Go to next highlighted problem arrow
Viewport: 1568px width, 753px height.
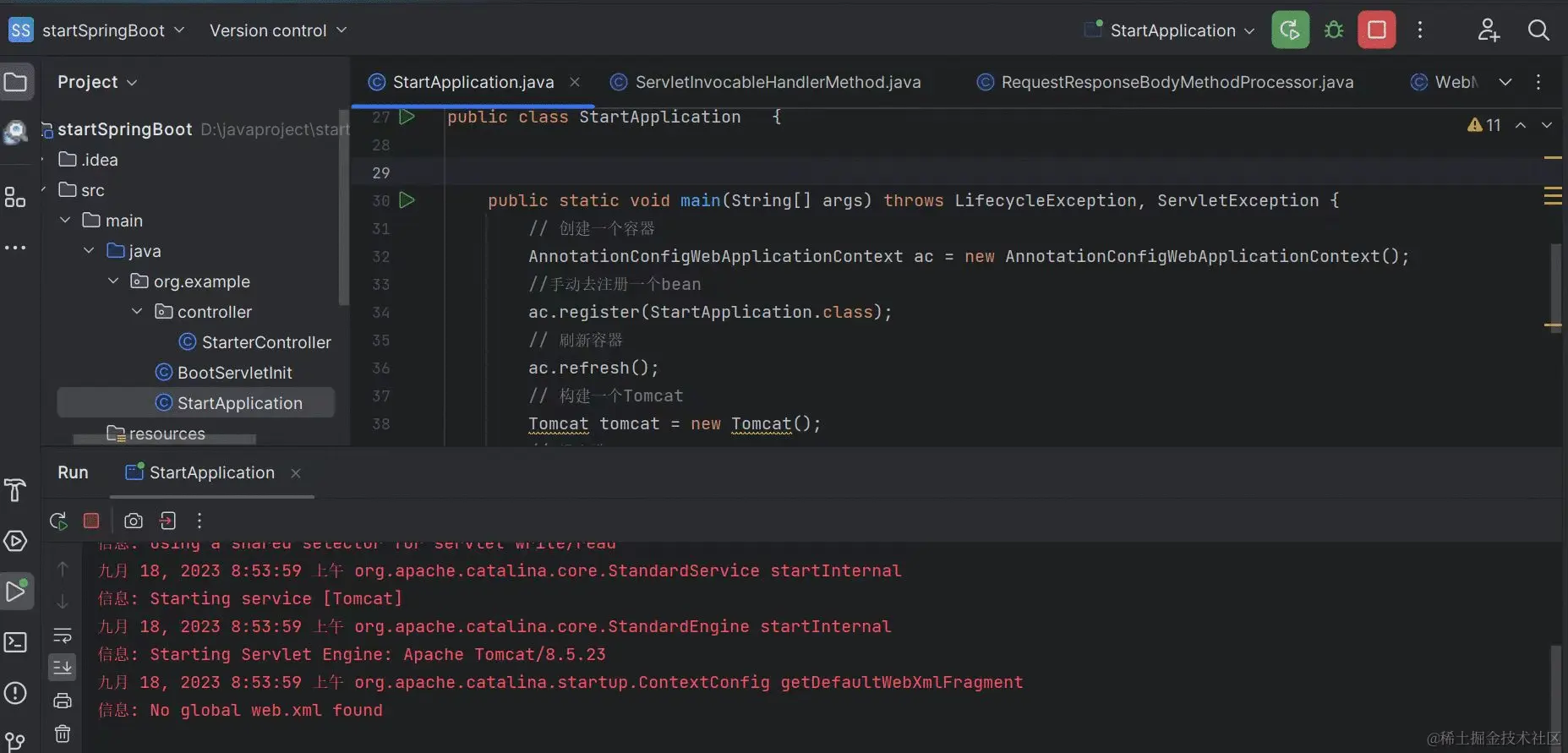tap(1547, 125)
